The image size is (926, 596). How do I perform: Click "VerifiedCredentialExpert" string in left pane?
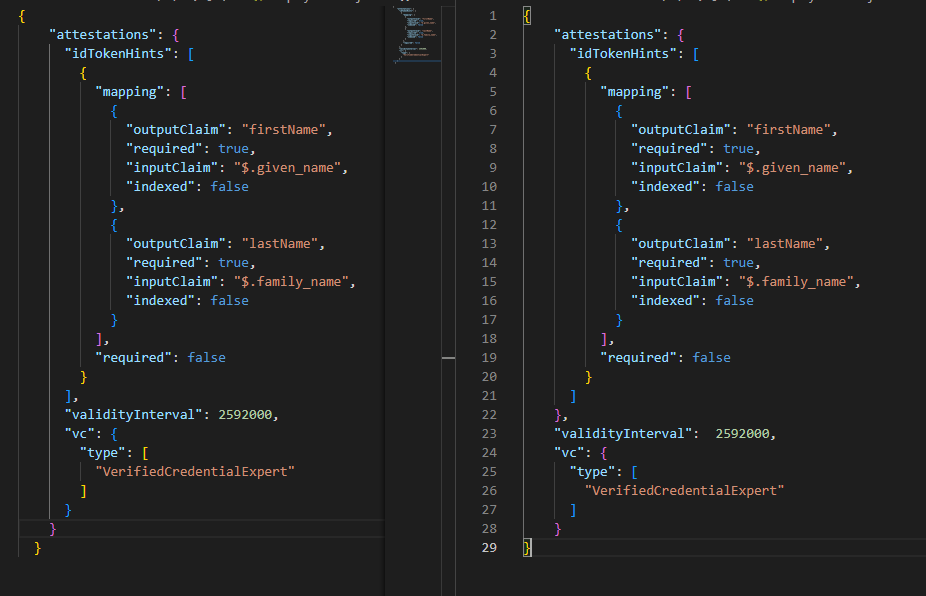pyautogui.click(x=196, y=471)
